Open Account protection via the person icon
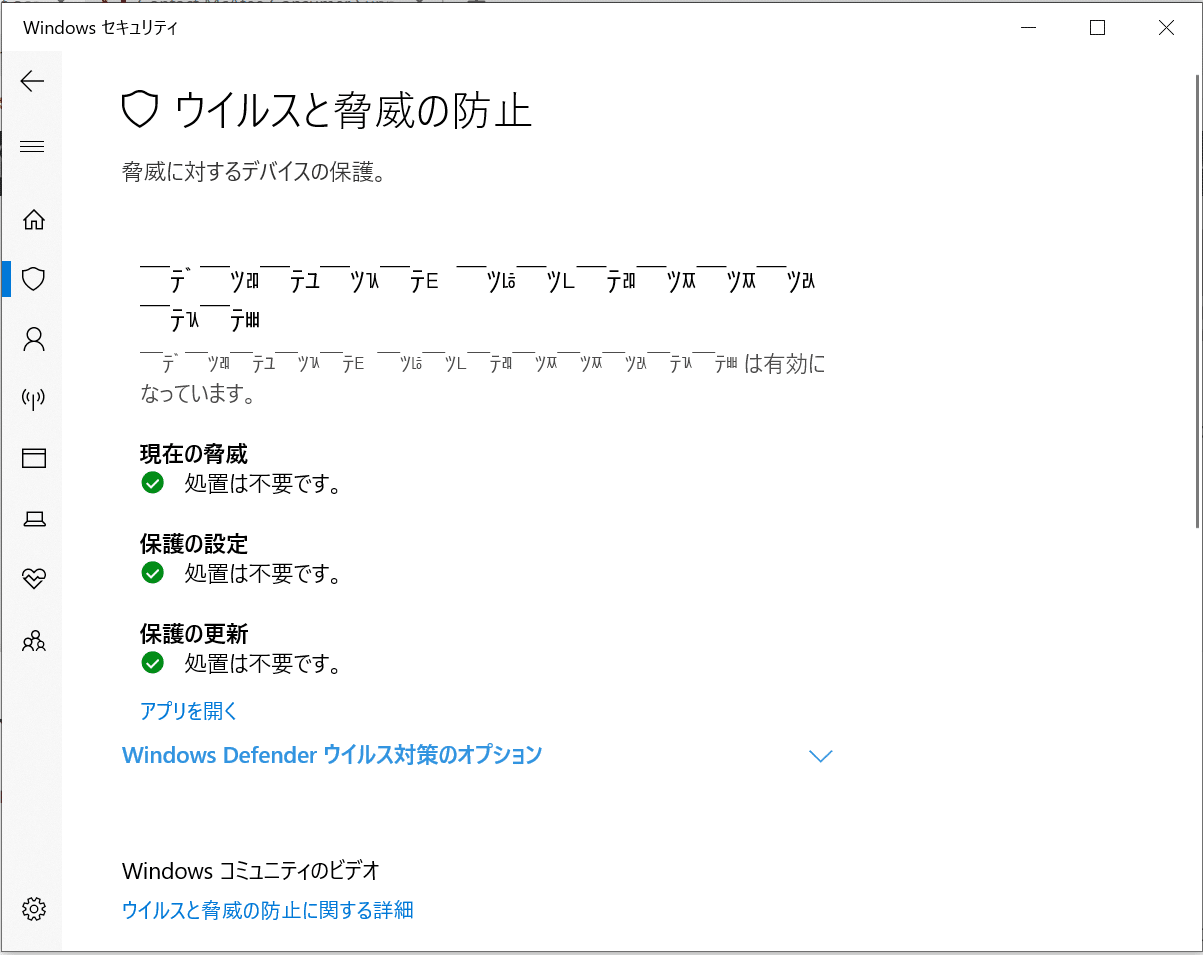Viewport: 1203px width, 955px height. [34, 340]
